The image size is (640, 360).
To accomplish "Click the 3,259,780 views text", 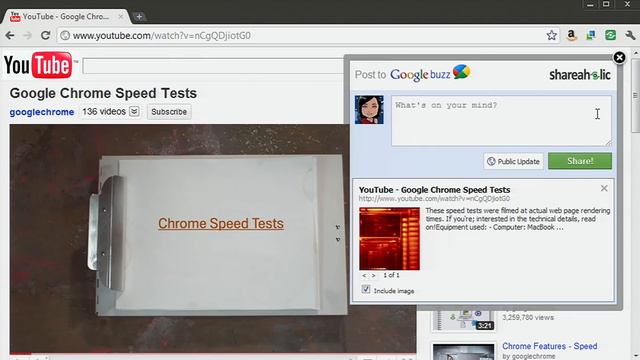I will click(528, 317).
